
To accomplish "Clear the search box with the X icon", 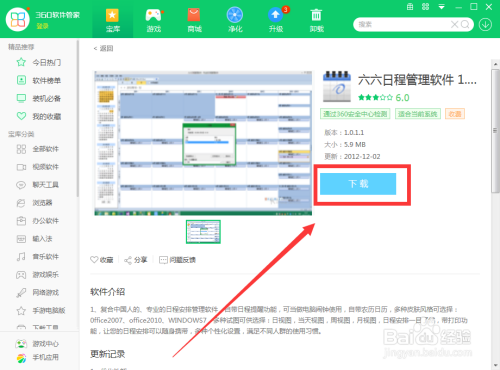I will tap(454, 24).
